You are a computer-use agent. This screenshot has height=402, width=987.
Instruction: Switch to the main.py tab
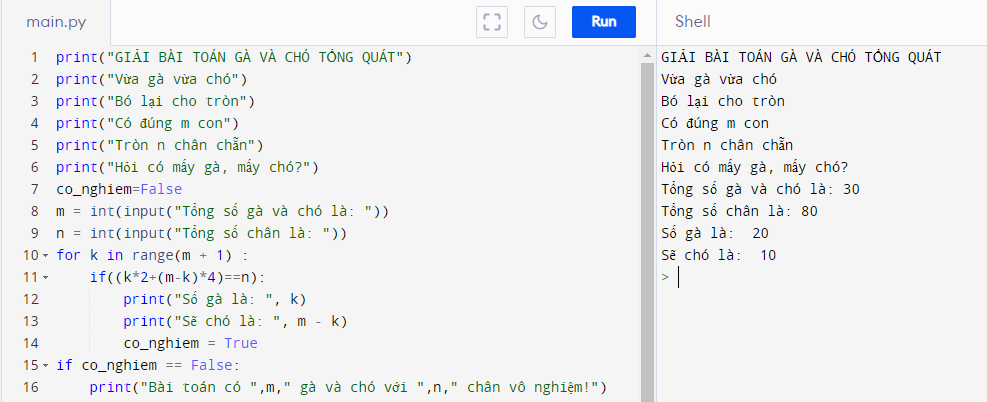[x=55, y=21]
